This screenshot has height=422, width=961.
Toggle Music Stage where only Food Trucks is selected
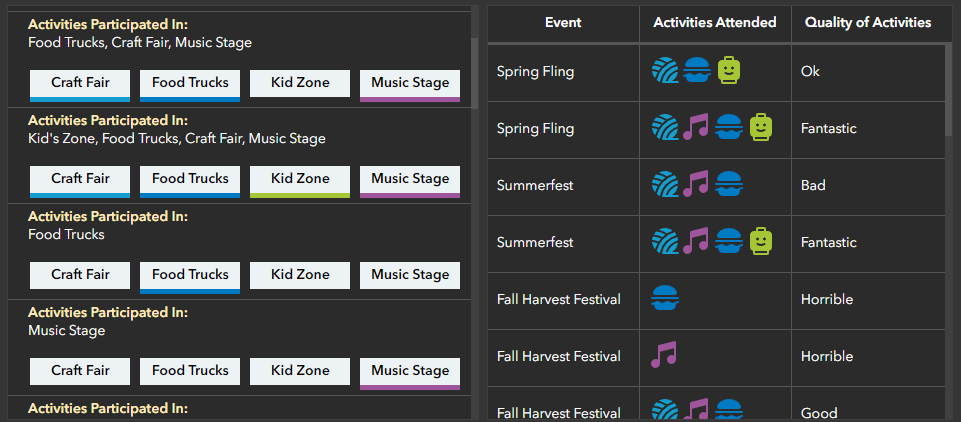point(410,275)
